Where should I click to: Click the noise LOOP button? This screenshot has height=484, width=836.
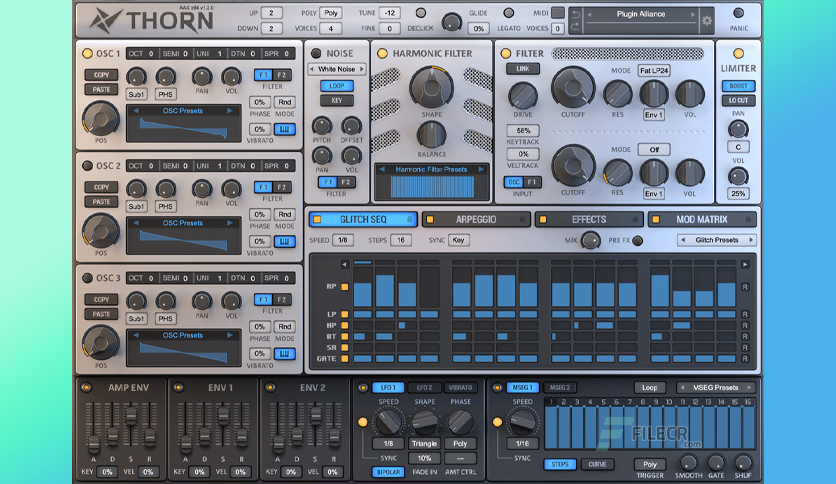tap(336, 86)
